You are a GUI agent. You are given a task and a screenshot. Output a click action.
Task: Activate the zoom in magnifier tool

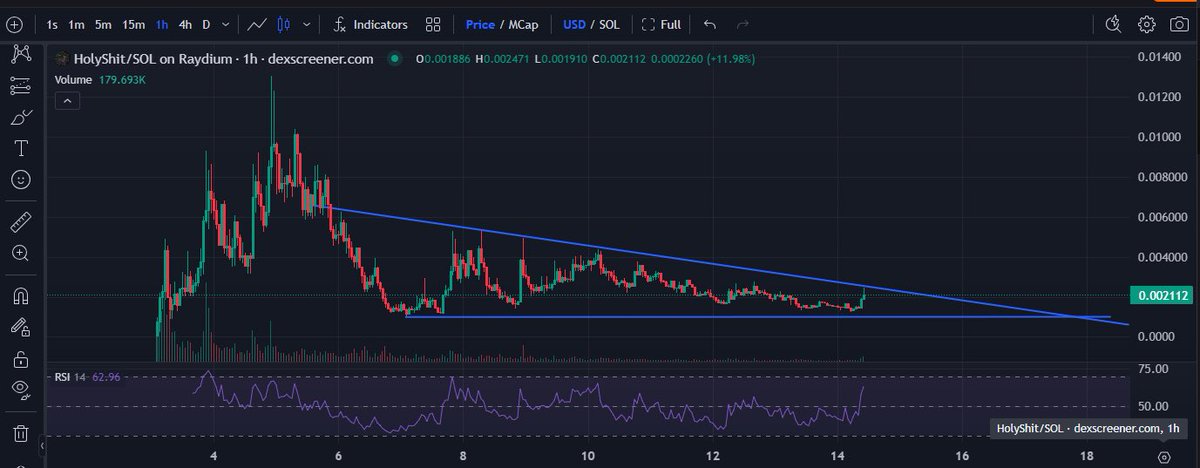click(x=20, y=253)
